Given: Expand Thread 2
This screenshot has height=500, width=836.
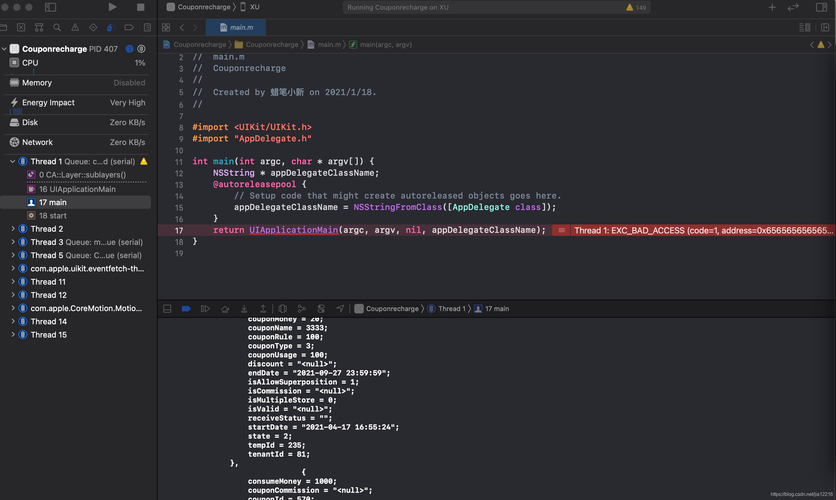Looking at the screenshot, I should (x=13, y=229).
